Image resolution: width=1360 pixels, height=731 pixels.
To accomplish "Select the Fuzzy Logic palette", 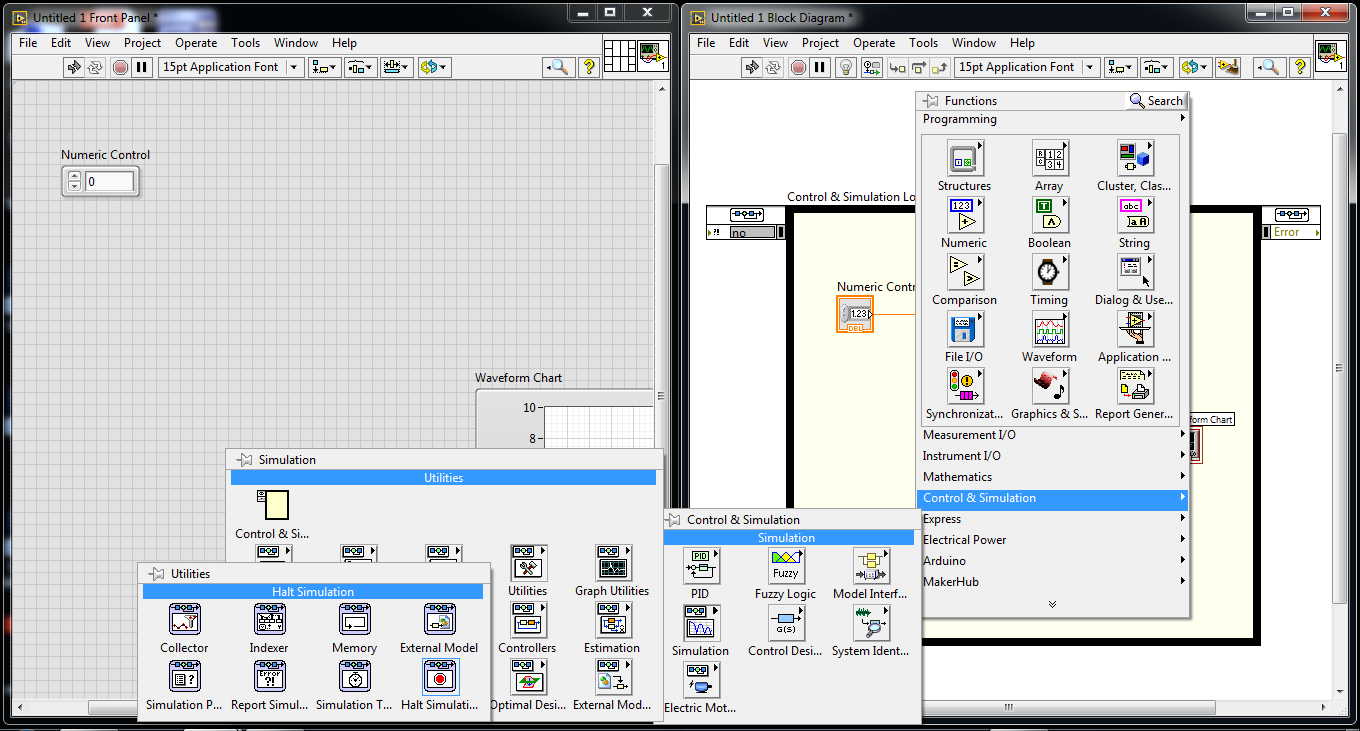I will 786,565.
